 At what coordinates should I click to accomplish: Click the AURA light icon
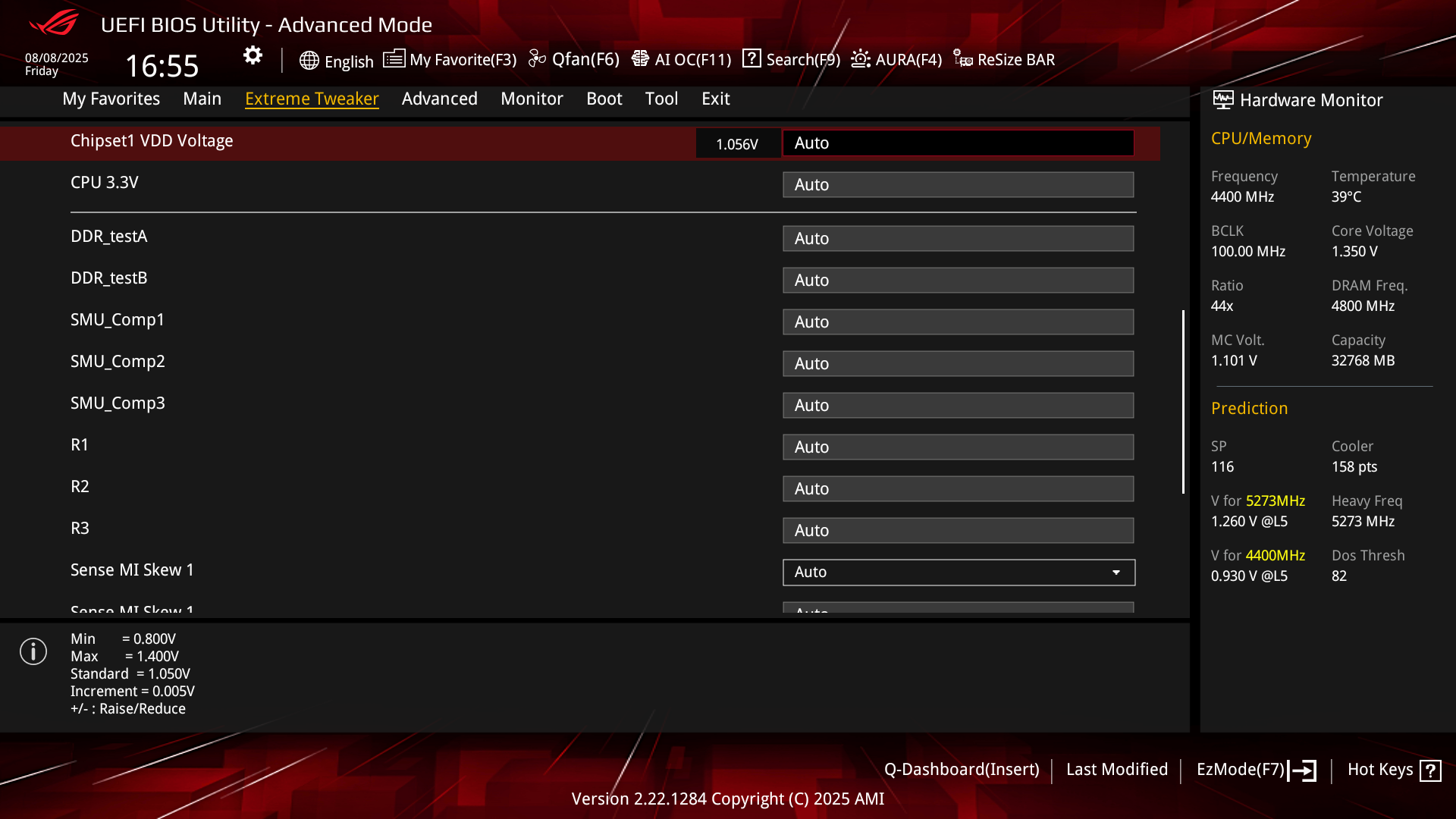pyautogui.click(x=861, y=58)
